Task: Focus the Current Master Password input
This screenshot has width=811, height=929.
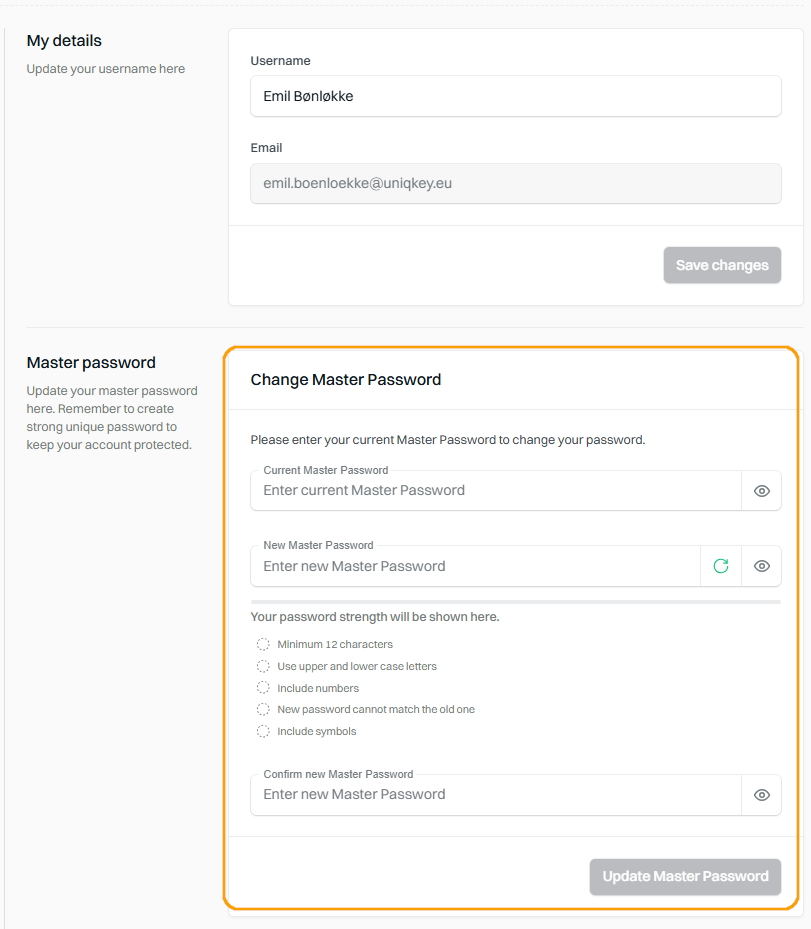Action: click(x=496, y=491)
